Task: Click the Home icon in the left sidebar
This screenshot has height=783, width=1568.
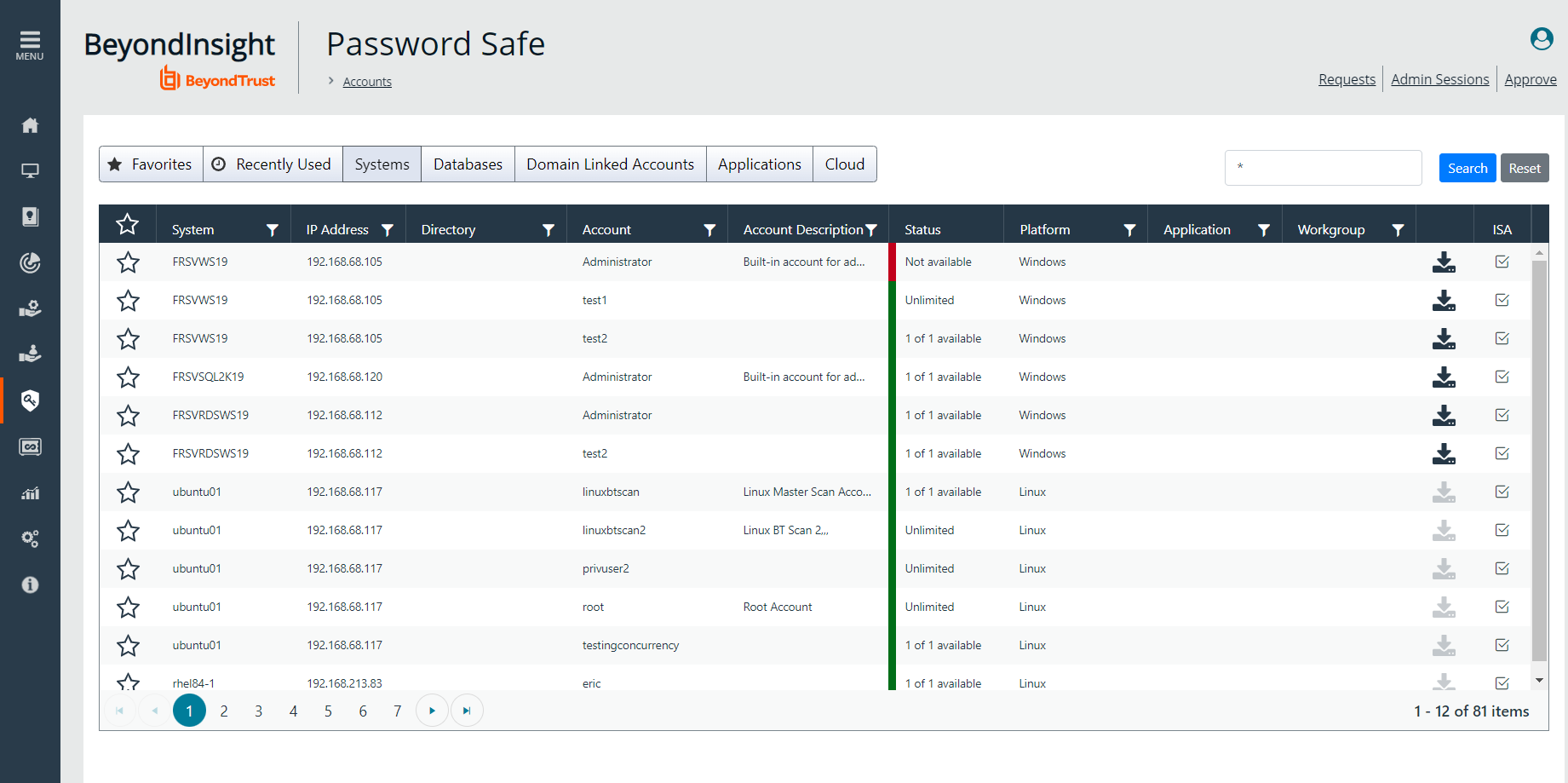Action: point(30,124)
